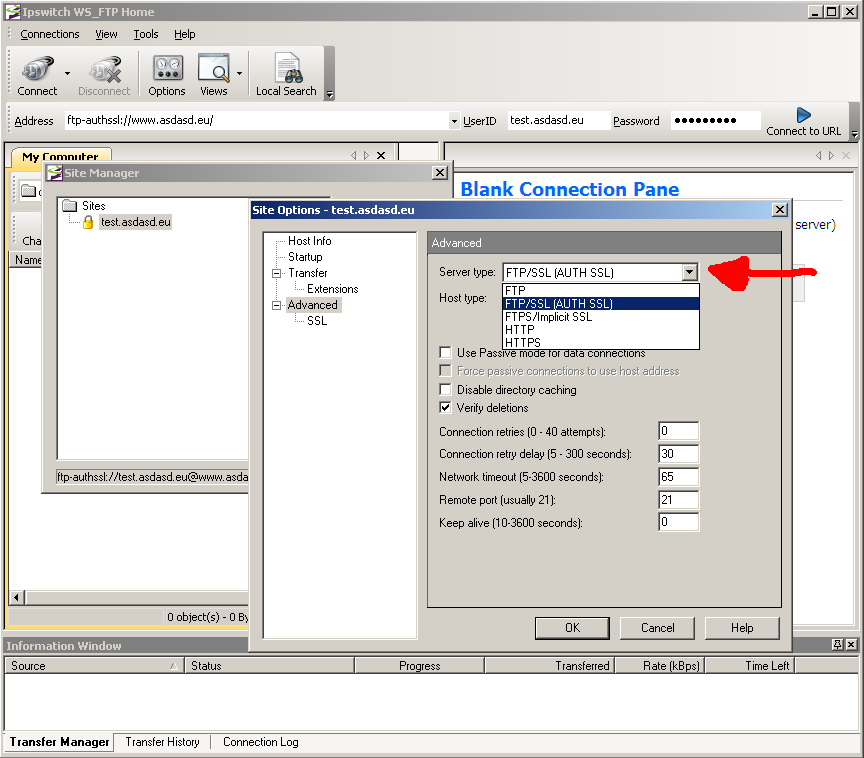Open the View menu
Image resolution: width=864 pixels, height=758 pixels.
(106, 34)
